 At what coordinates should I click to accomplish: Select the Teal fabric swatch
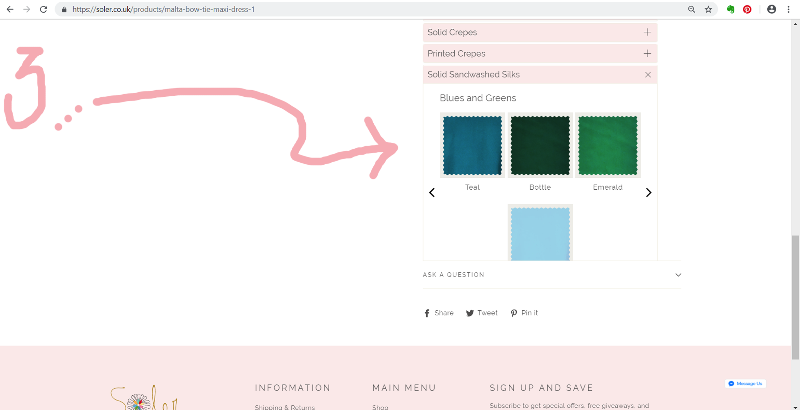point(472,145)
